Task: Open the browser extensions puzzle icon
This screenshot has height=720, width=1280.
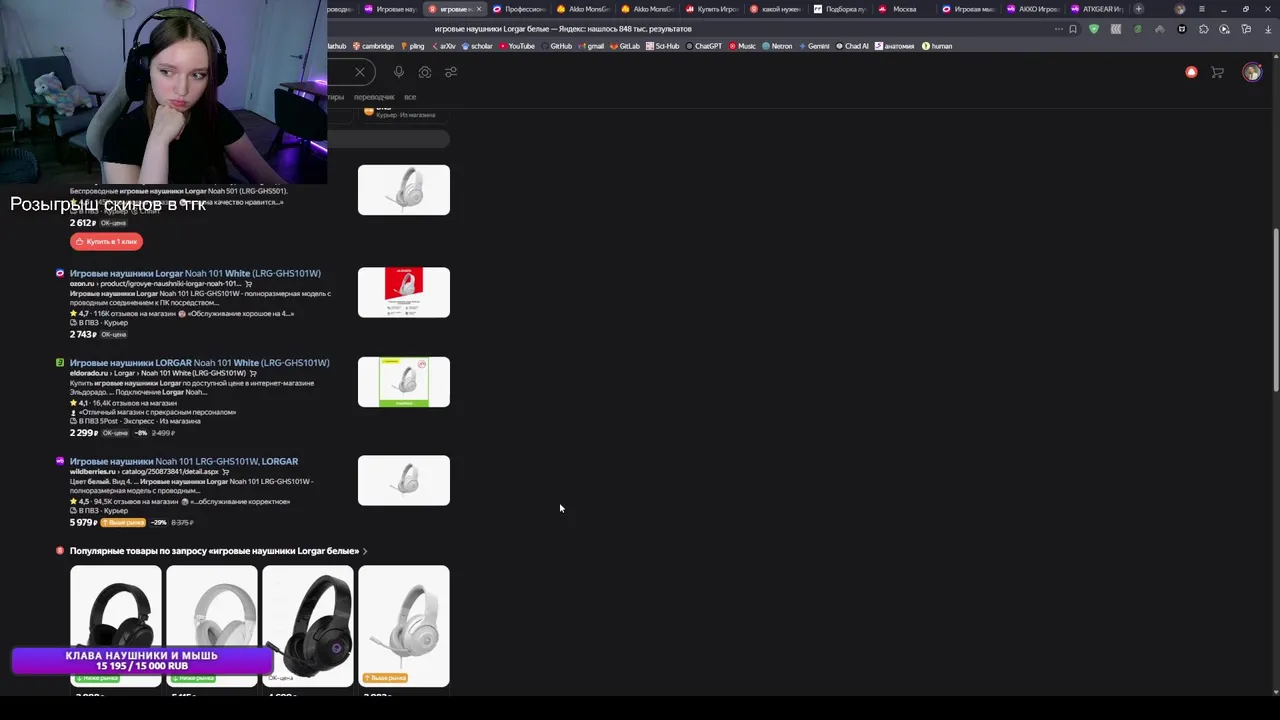Action: click(x=1203, y=29)
